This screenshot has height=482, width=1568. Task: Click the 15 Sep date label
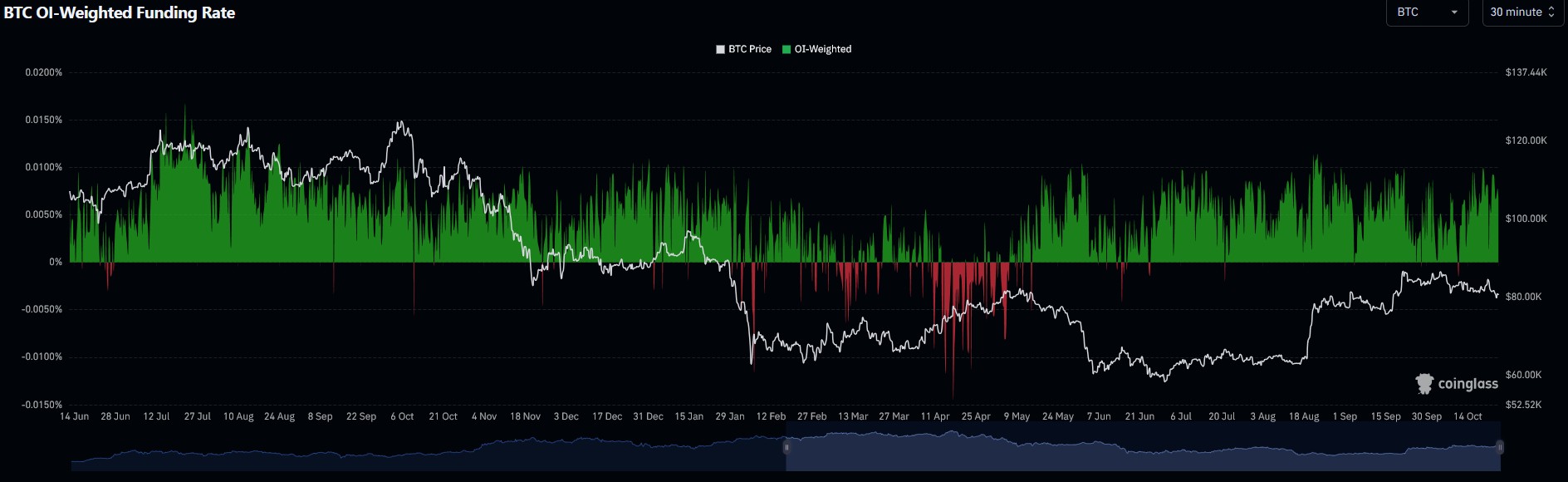pos(1386,416)
